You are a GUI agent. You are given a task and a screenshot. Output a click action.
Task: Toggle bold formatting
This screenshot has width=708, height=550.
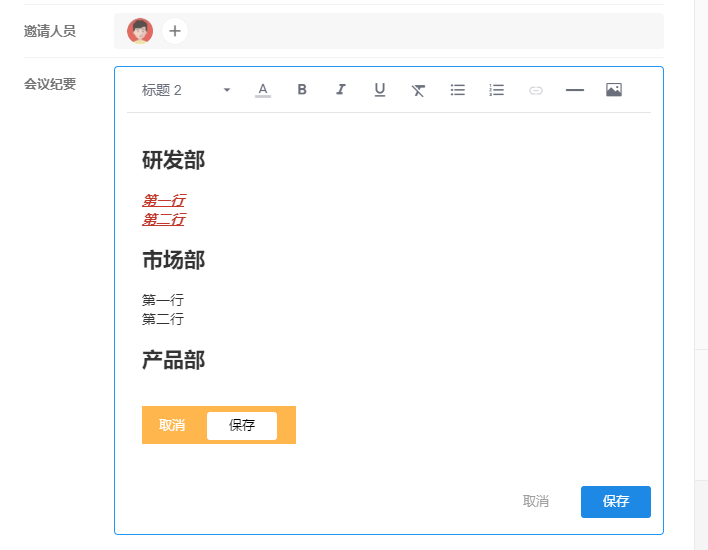pyautogui.click(x=302, y=90)
